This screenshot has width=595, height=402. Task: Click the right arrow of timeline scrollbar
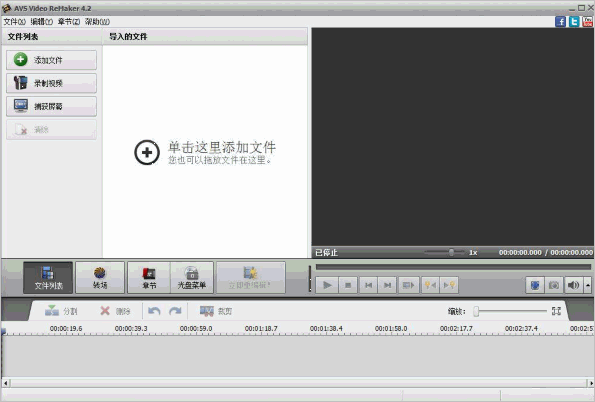590,383
